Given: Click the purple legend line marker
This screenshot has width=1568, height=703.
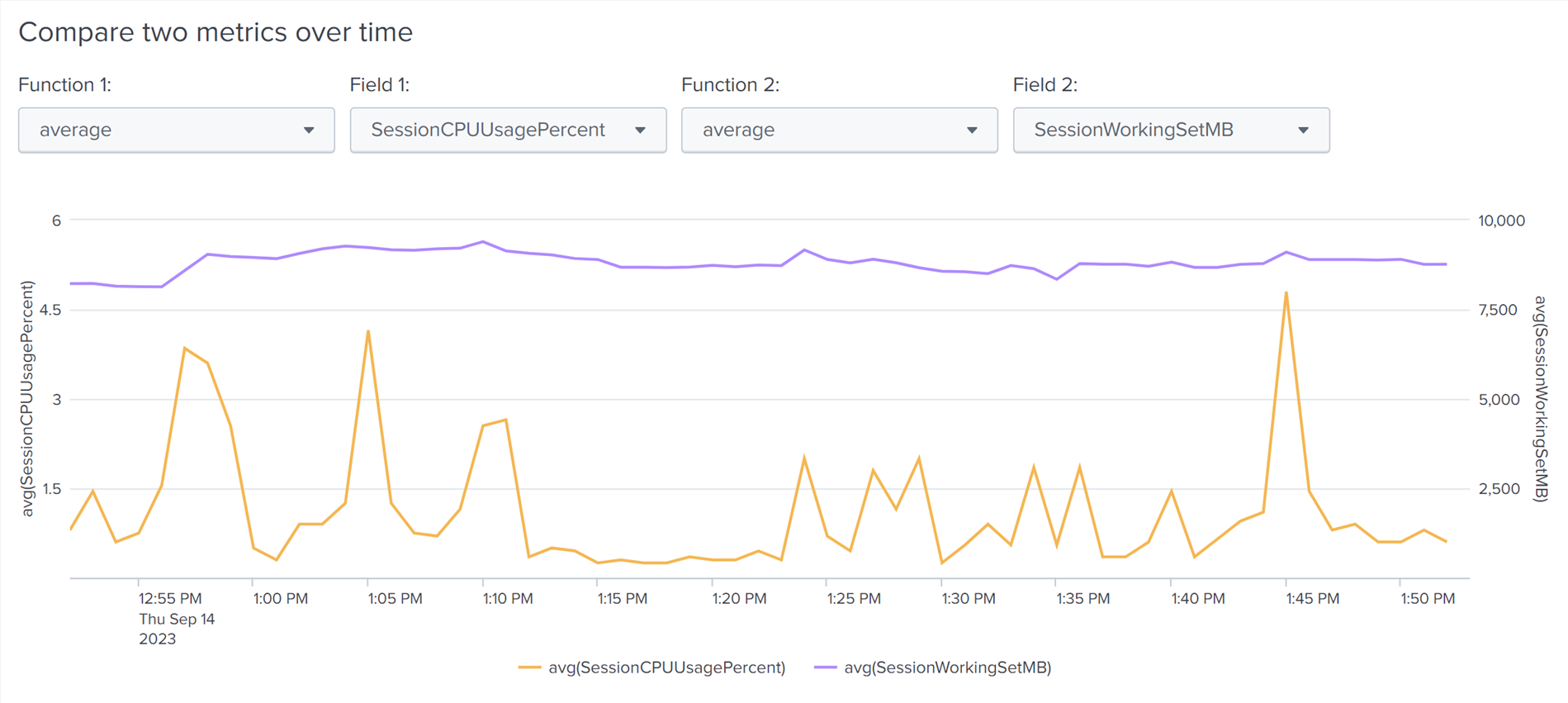Looking at the screenshot, I should coord(825,667).
